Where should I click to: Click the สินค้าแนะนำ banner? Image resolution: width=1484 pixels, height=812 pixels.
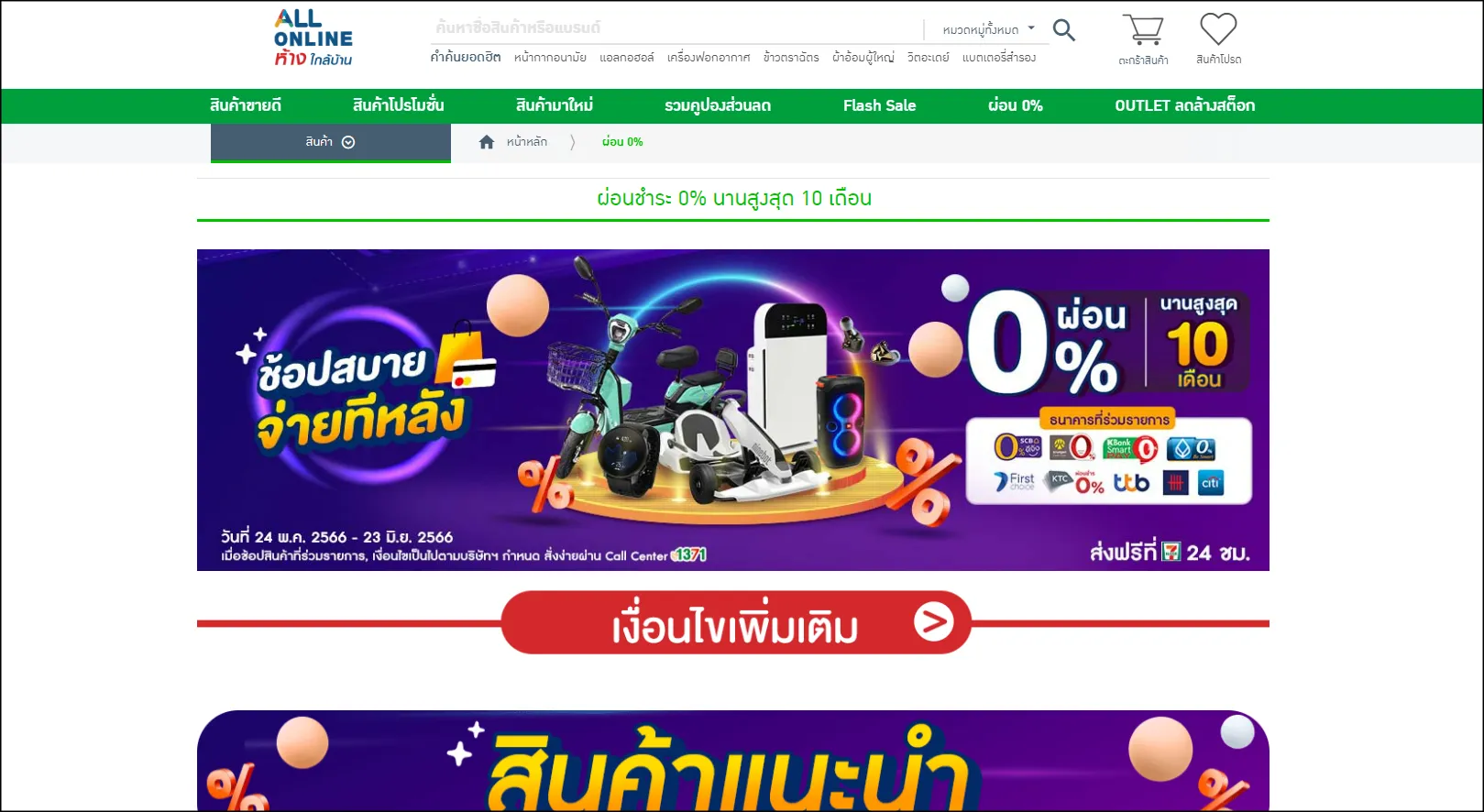pos(733,761)
